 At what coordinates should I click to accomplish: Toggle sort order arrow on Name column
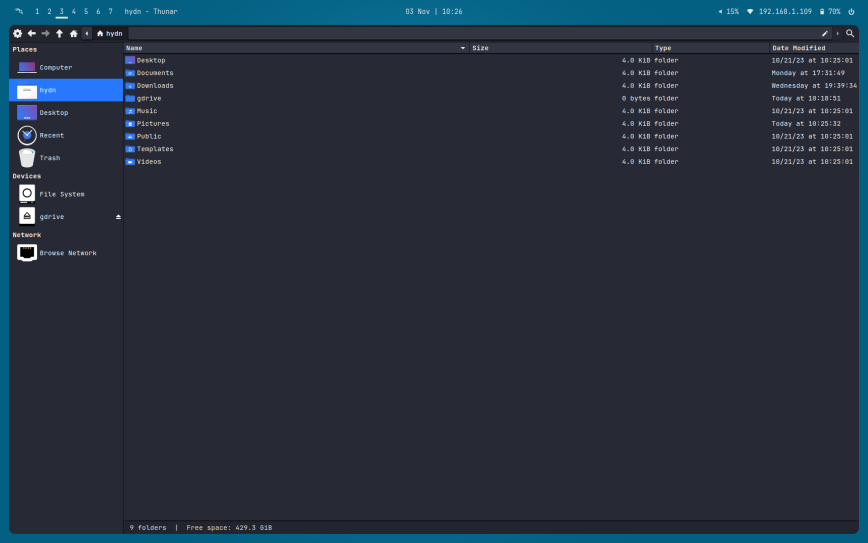click(x=463, y=48)
